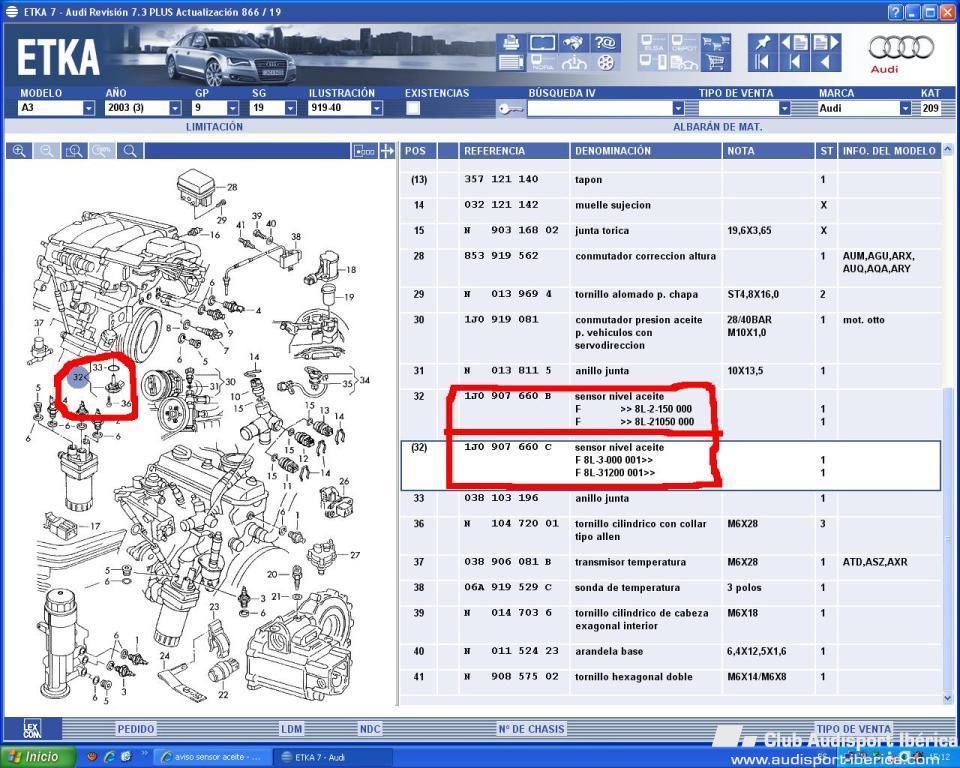Screen dimensions: 960x768
Task: Click the Audi rings logo
Action: point(901,48)
